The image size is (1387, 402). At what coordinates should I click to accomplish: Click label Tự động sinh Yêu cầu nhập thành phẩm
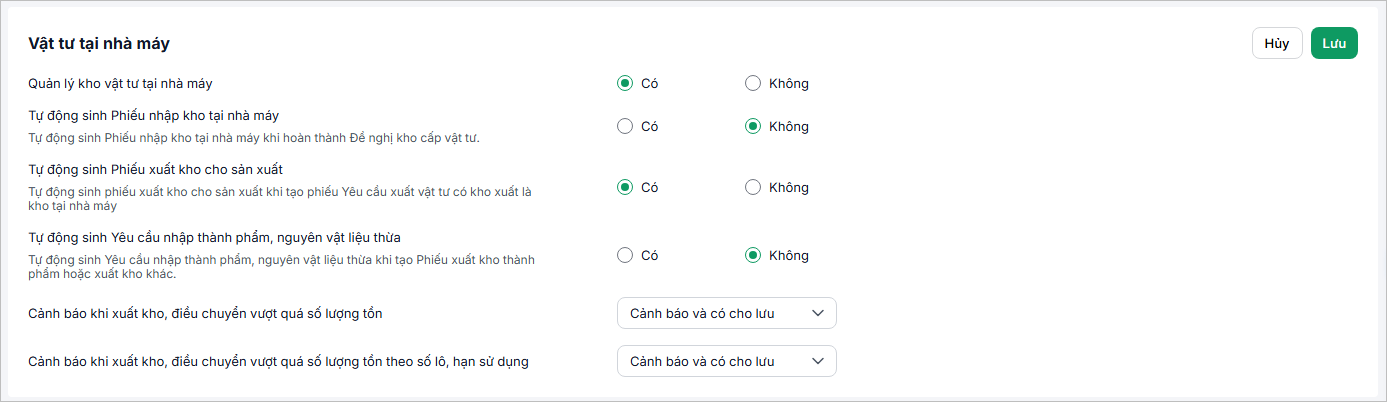[x=214, y=237]
